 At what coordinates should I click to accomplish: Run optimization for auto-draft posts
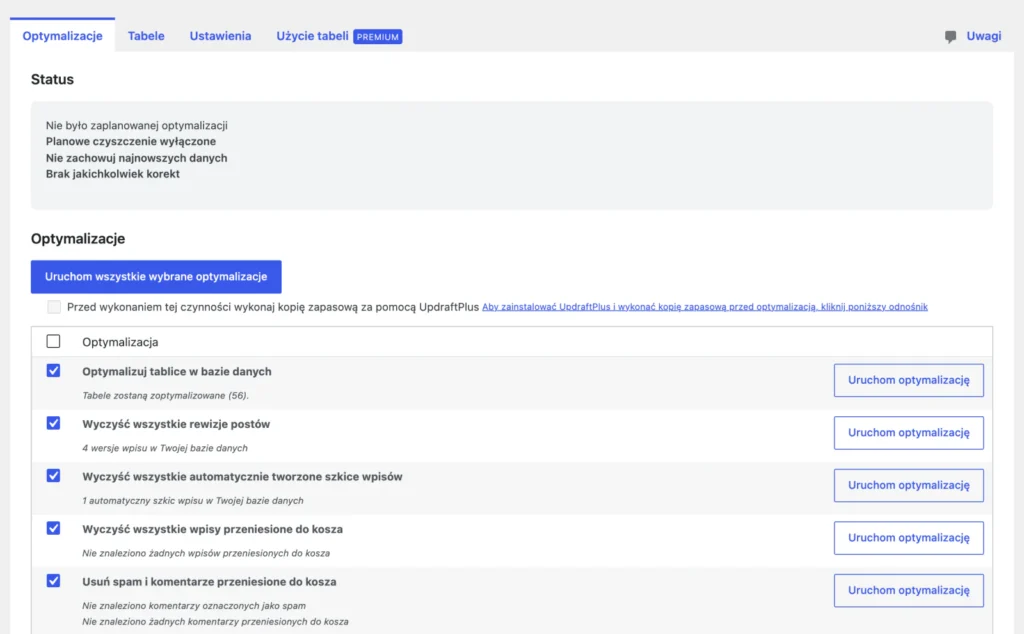908,485
